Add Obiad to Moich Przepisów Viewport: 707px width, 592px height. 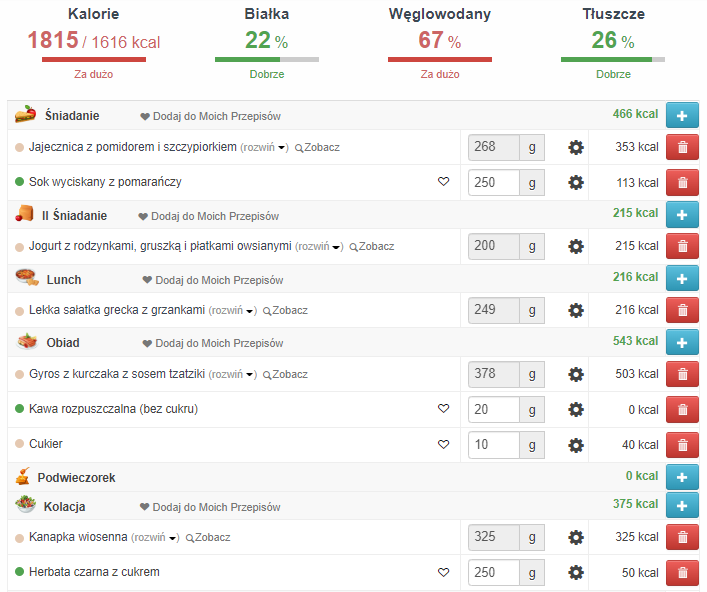click(x=211, y=343)
